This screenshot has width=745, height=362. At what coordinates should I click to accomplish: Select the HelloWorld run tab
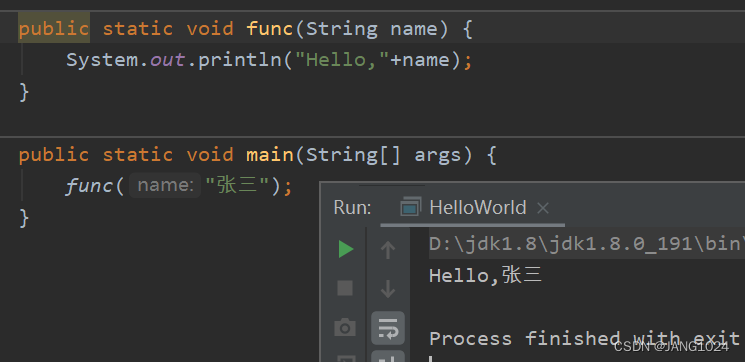473,208
